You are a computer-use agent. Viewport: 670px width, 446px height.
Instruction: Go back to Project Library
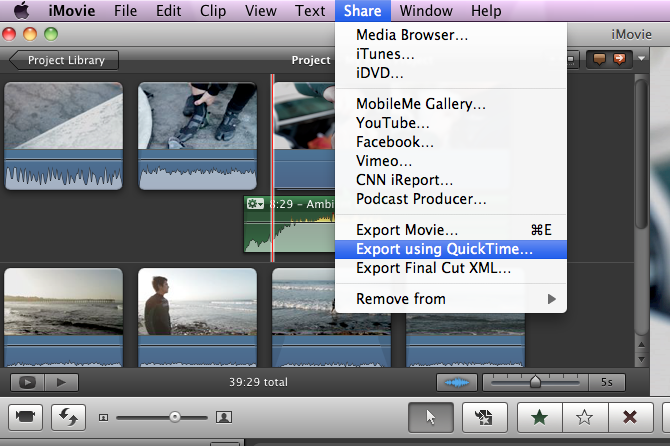[x=64, y=60]
